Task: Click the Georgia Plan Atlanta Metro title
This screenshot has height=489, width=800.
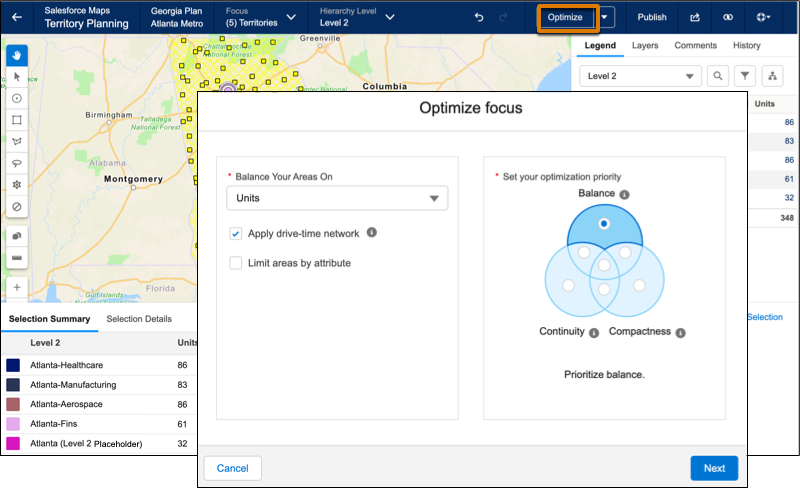Action: click(177, 17)
